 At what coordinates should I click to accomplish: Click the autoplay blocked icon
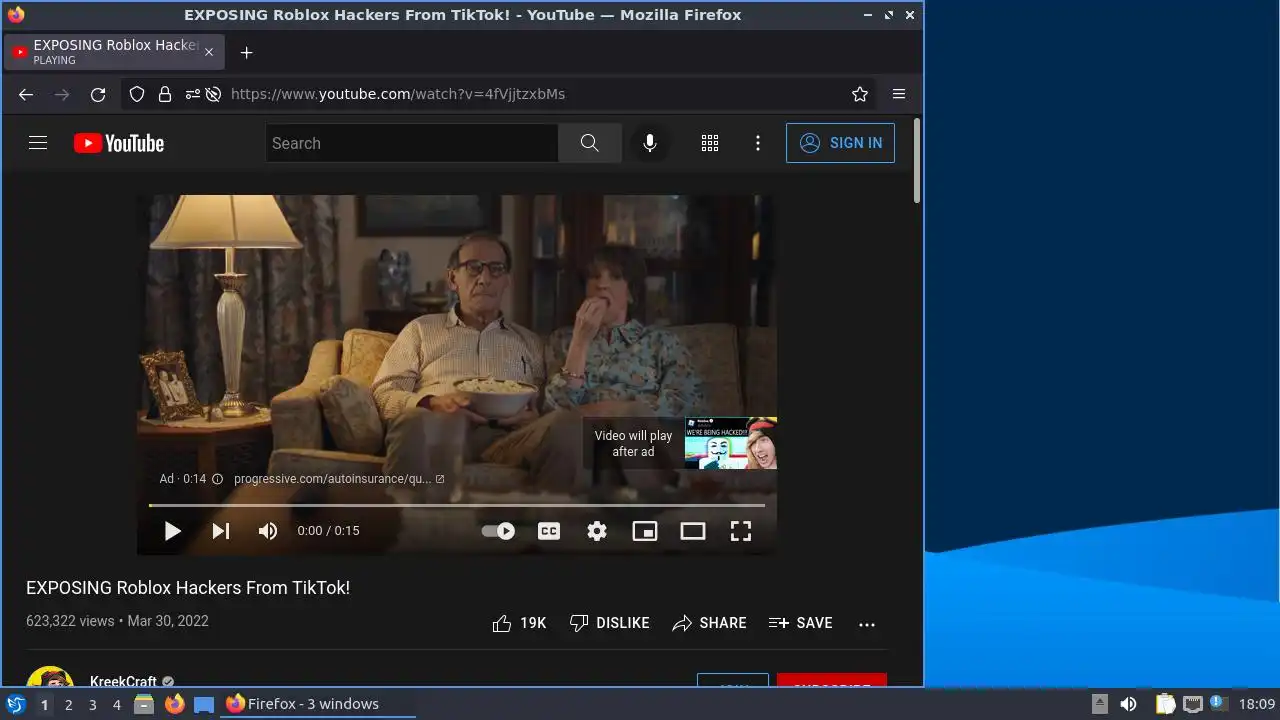pyautogui.click(x=213, y=94)
